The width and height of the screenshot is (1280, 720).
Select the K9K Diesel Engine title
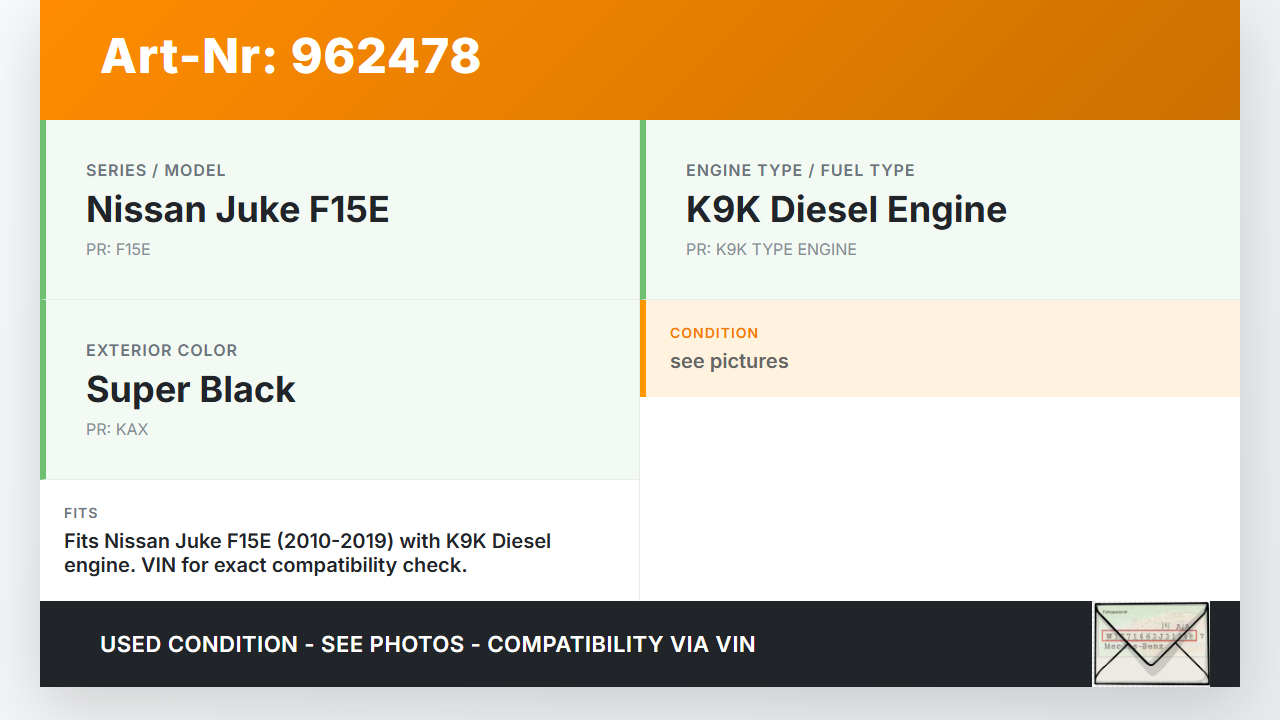pos(846,210)
